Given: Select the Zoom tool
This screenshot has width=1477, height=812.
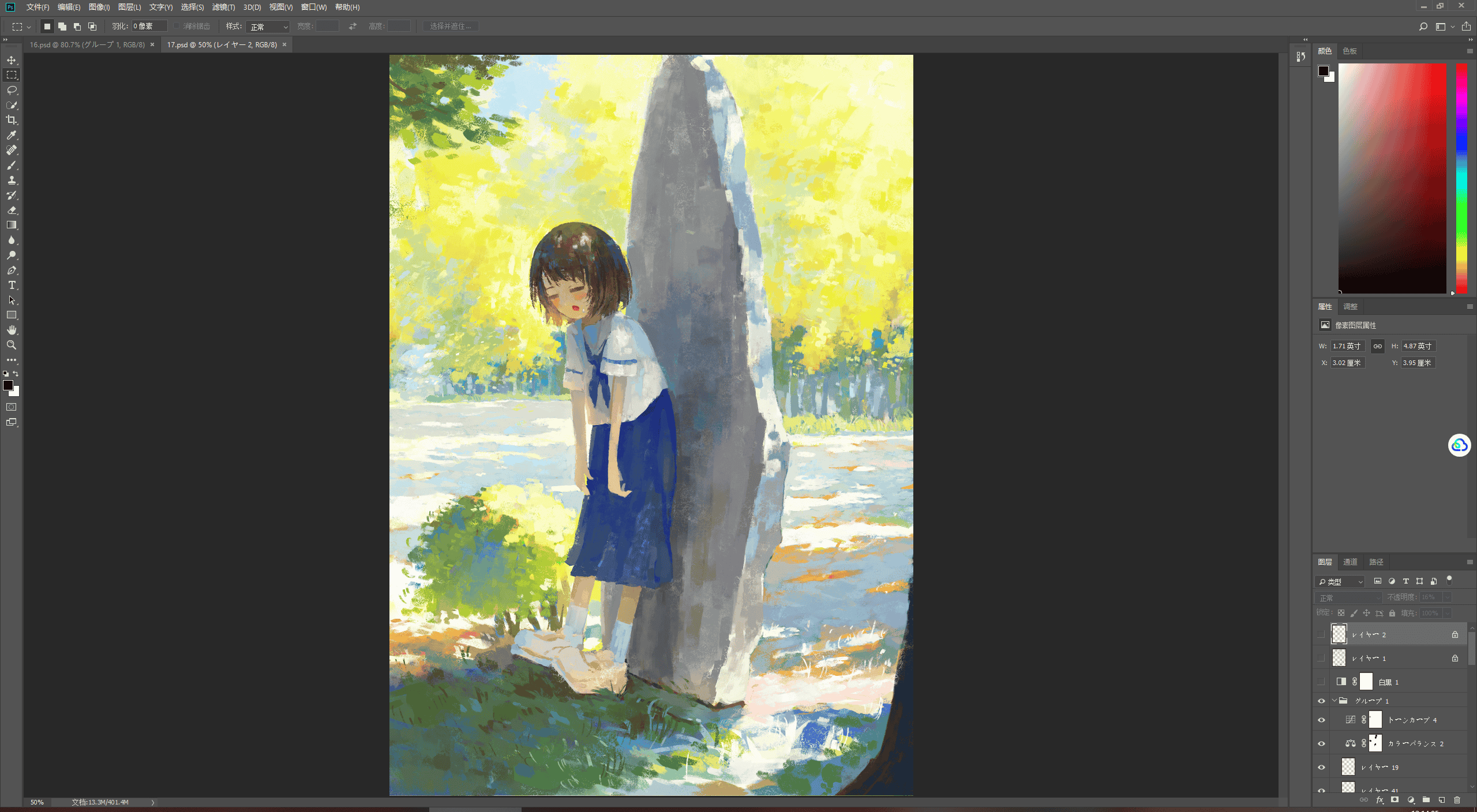Looking at the screenshot, I should coord(12,345).
